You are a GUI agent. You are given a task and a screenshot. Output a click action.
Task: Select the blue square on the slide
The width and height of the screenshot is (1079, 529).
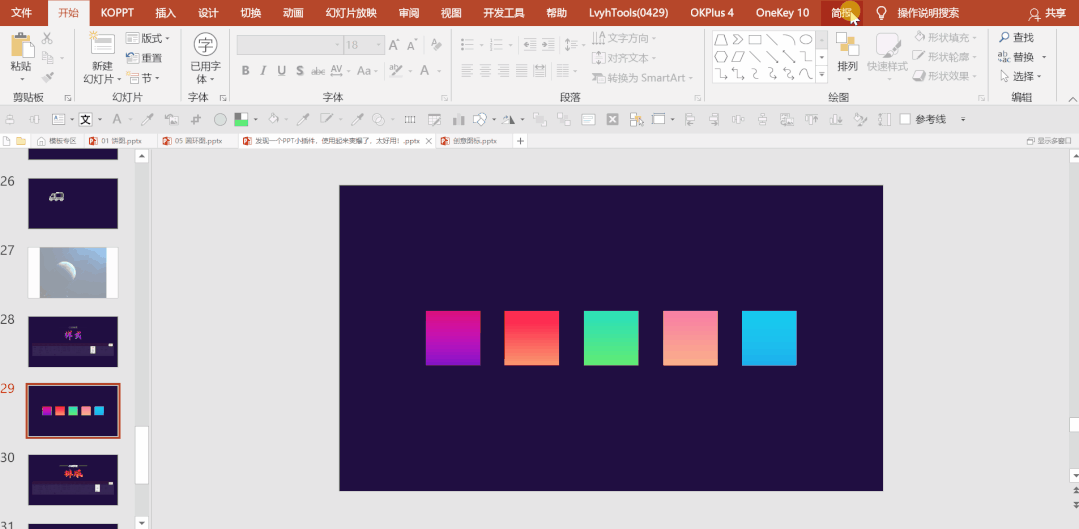click(x=769, y=338)
